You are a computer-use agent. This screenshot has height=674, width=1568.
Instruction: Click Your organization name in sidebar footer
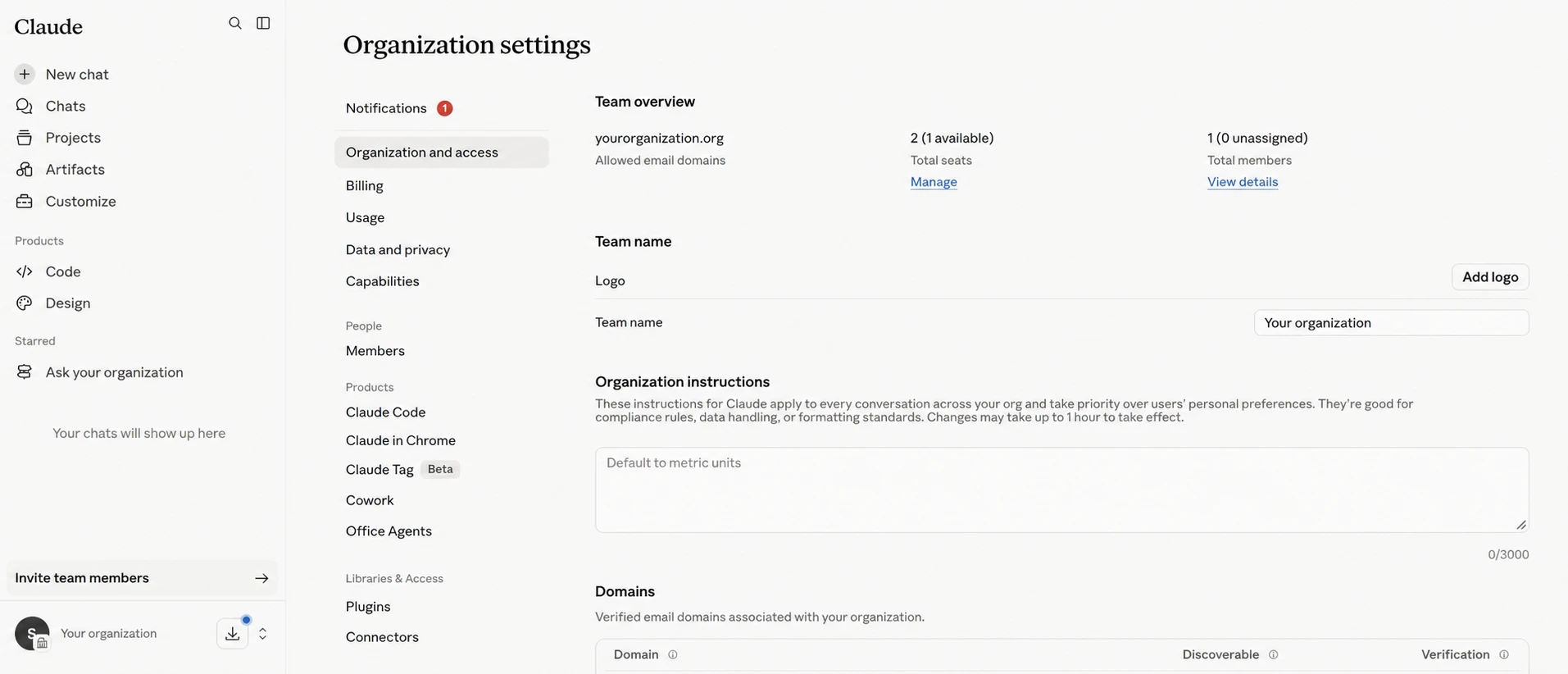pos(108,634)
